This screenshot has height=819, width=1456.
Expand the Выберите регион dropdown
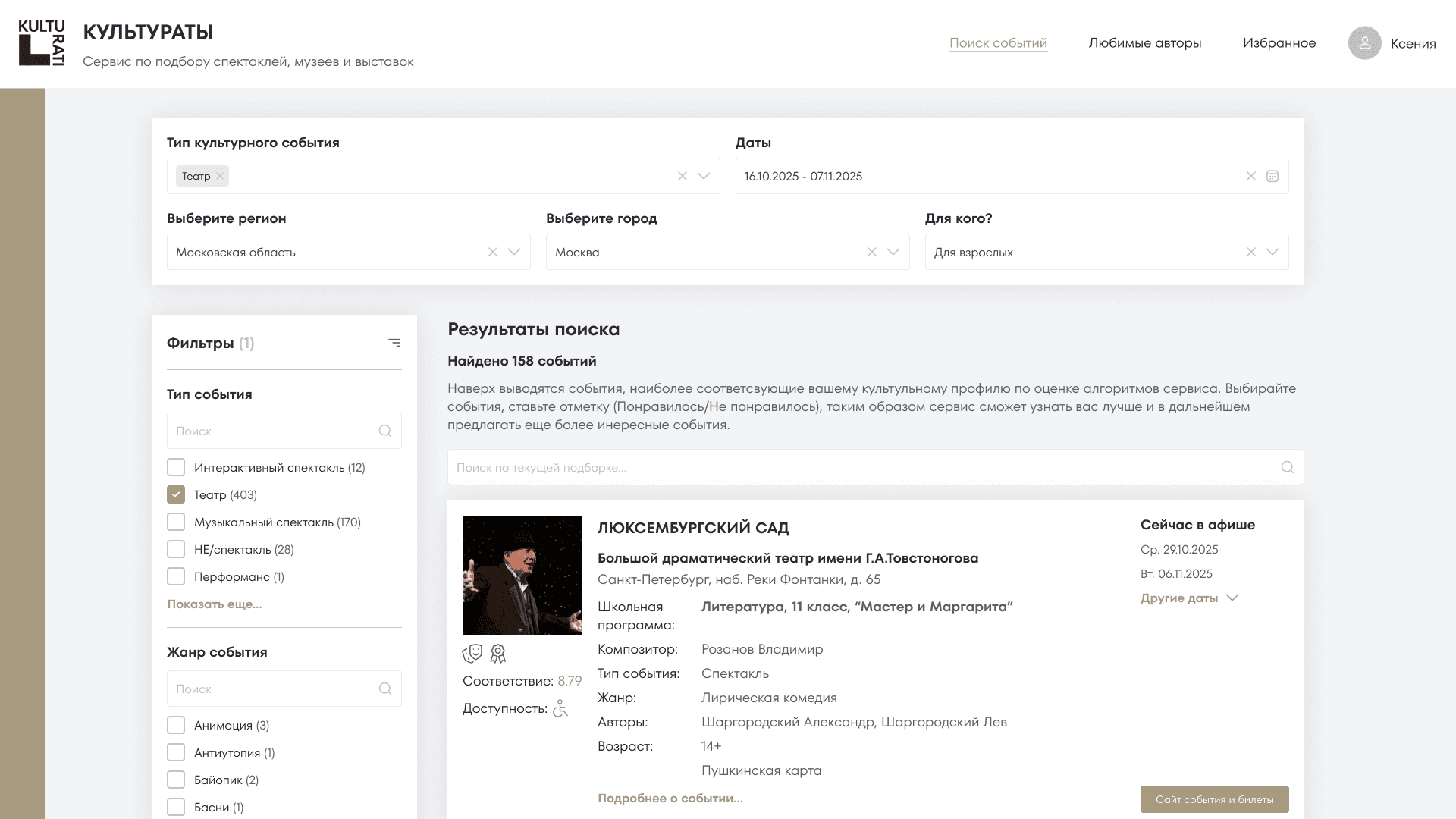coord(514,252)
